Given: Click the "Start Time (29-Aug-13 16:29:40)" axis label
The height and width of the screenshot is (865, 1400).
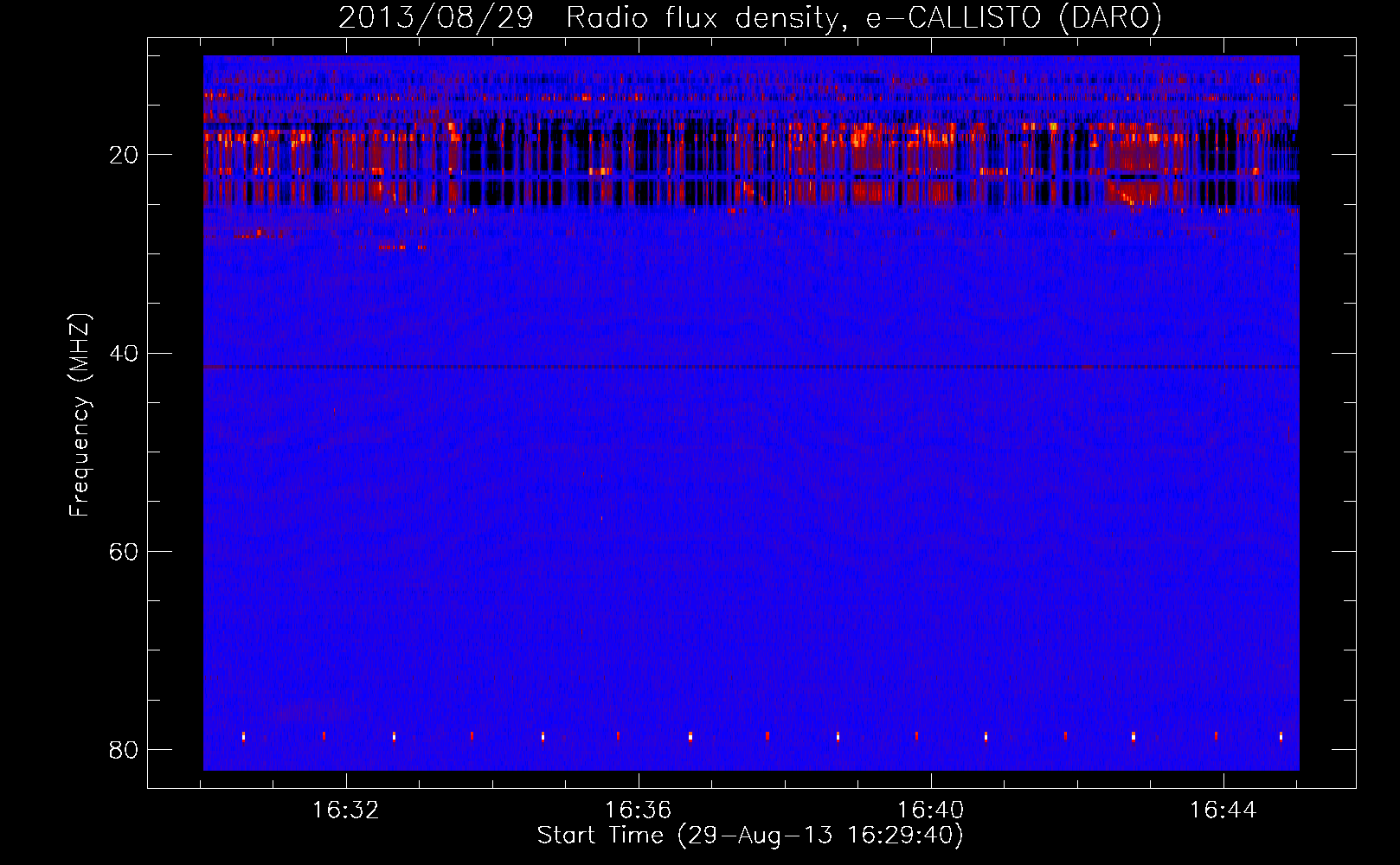Looking at the screenshot, I should tap(750, 836).
